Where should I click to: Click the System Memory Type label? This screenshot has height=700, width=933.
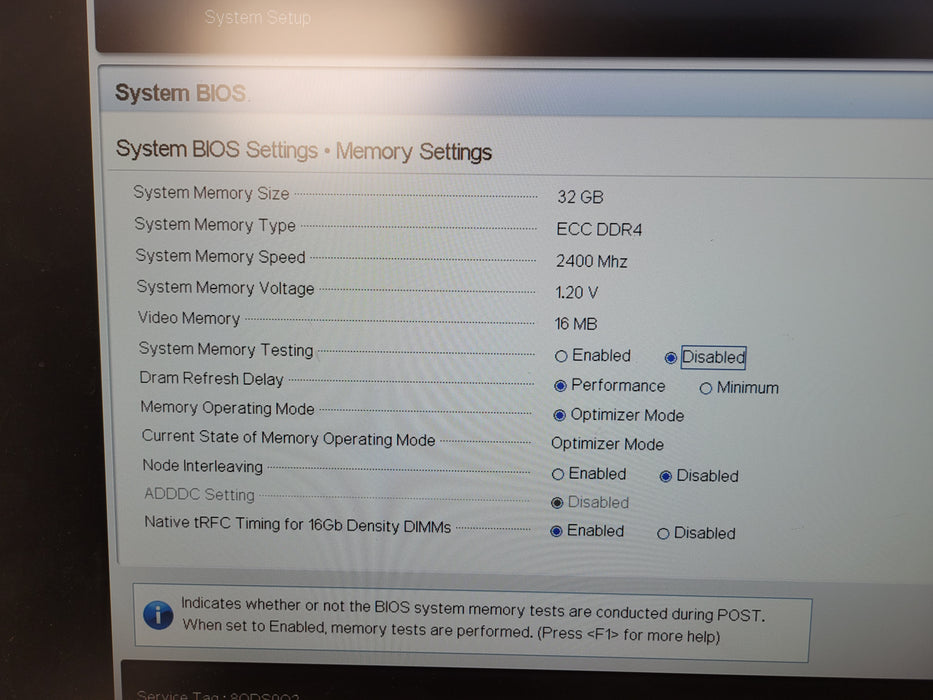point(215,224)
